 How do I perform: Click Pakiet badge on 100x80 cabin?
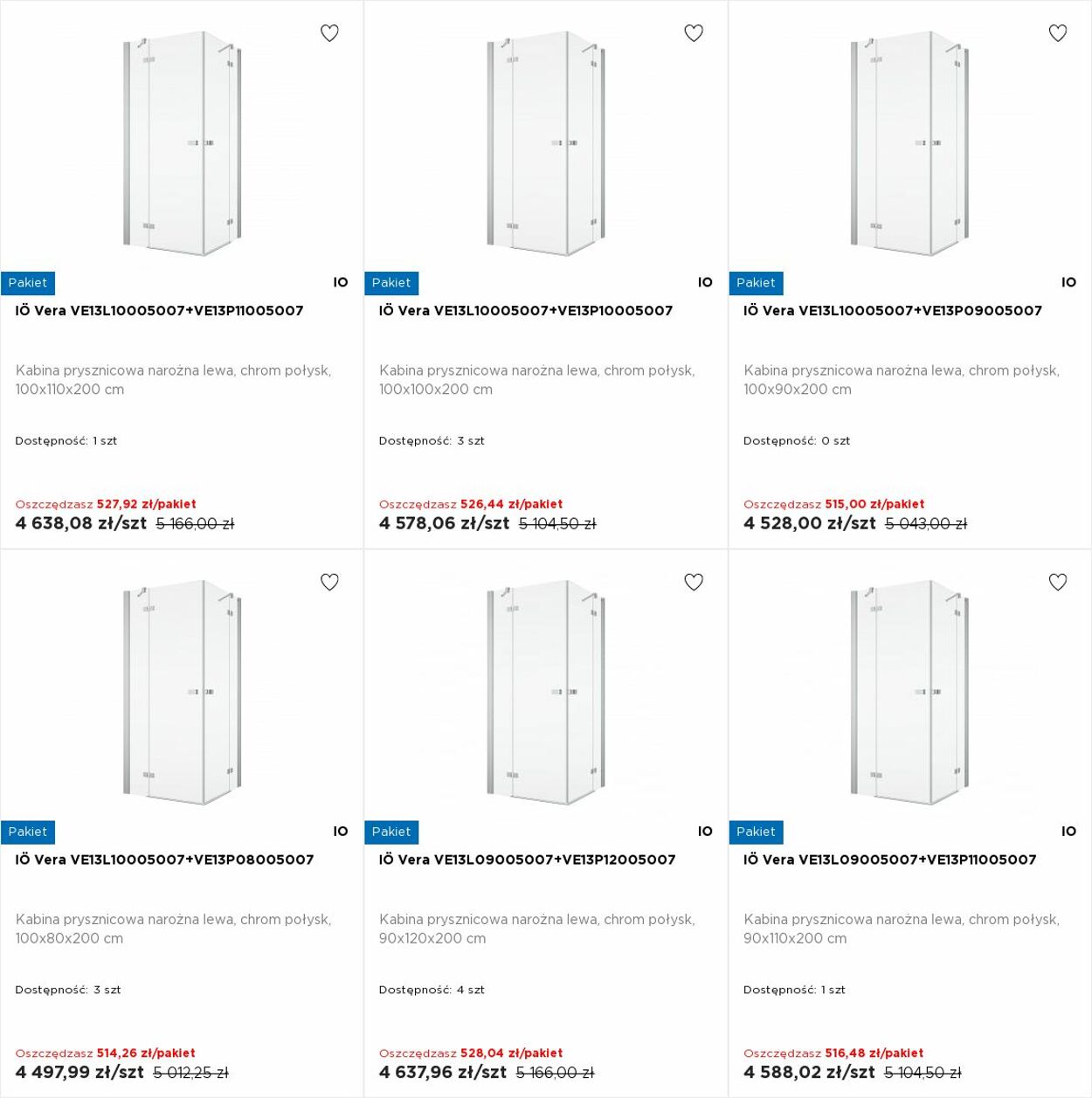tap(28, 832)
